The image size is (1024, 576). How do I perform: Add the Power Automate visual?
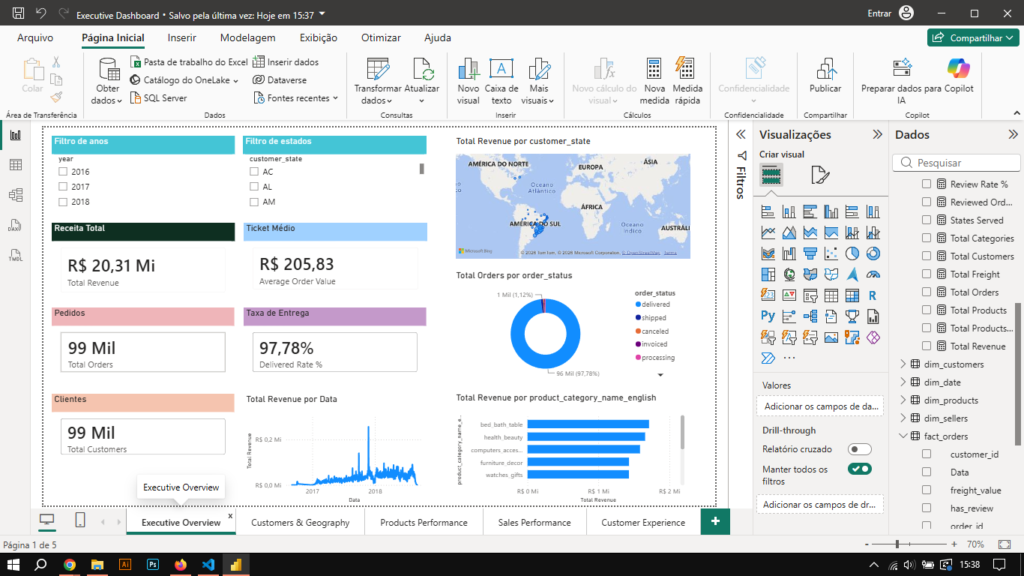point(768,358)
